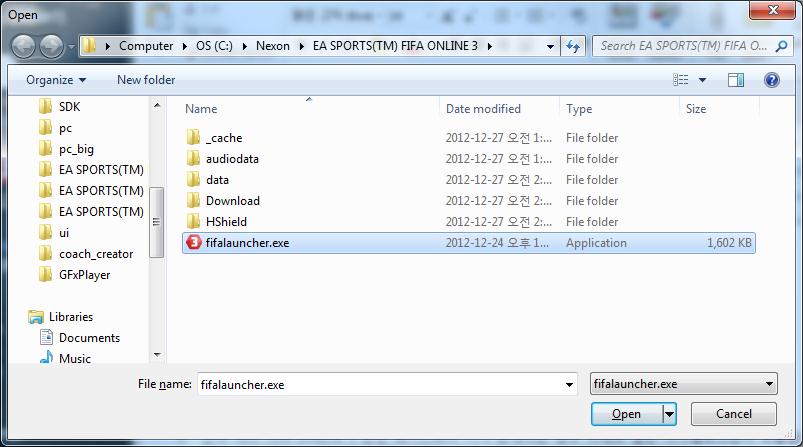Select coach_creator folder in navigation pane
This screenshot has width=803, height=447.
click(86, 253)
